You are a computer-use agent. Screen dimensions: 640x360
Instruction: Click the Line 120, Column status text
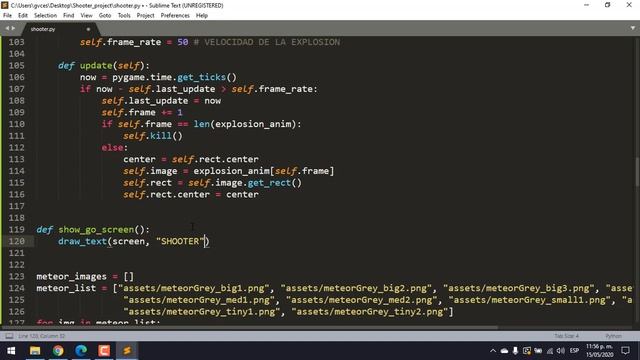(42, 336)
